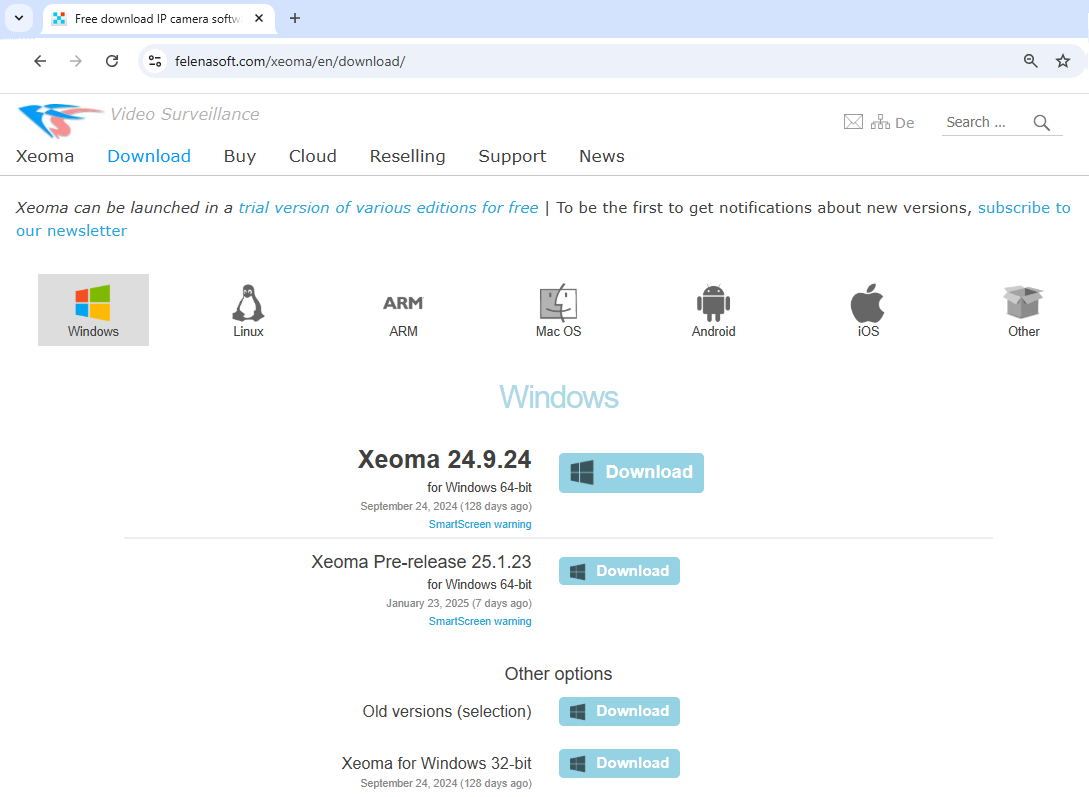Select the Free download IP camera tab
The image size is (1089, 797).
tap(158, 19)
